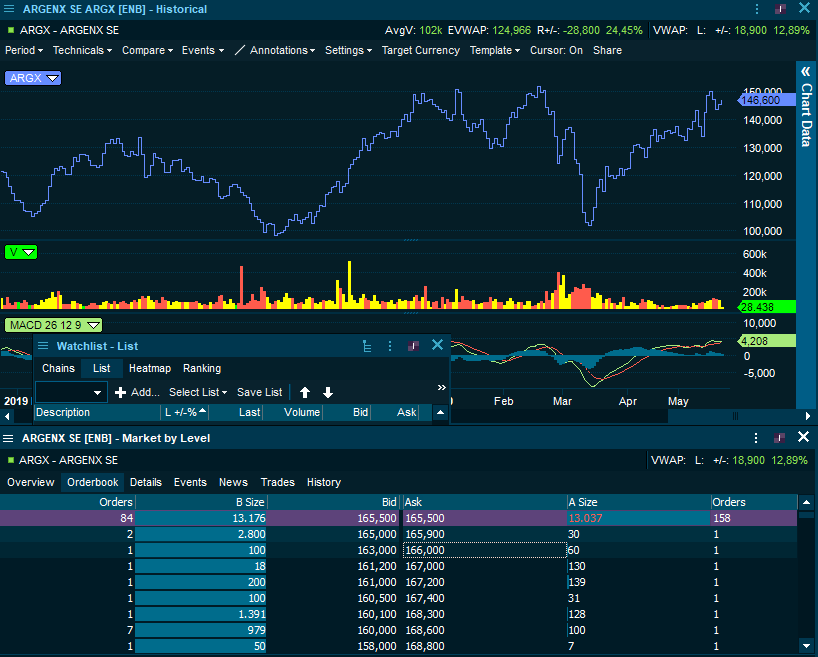818x657 pixels.
Task: Select the List tab in Watchlist
Action: coord(102,368)
